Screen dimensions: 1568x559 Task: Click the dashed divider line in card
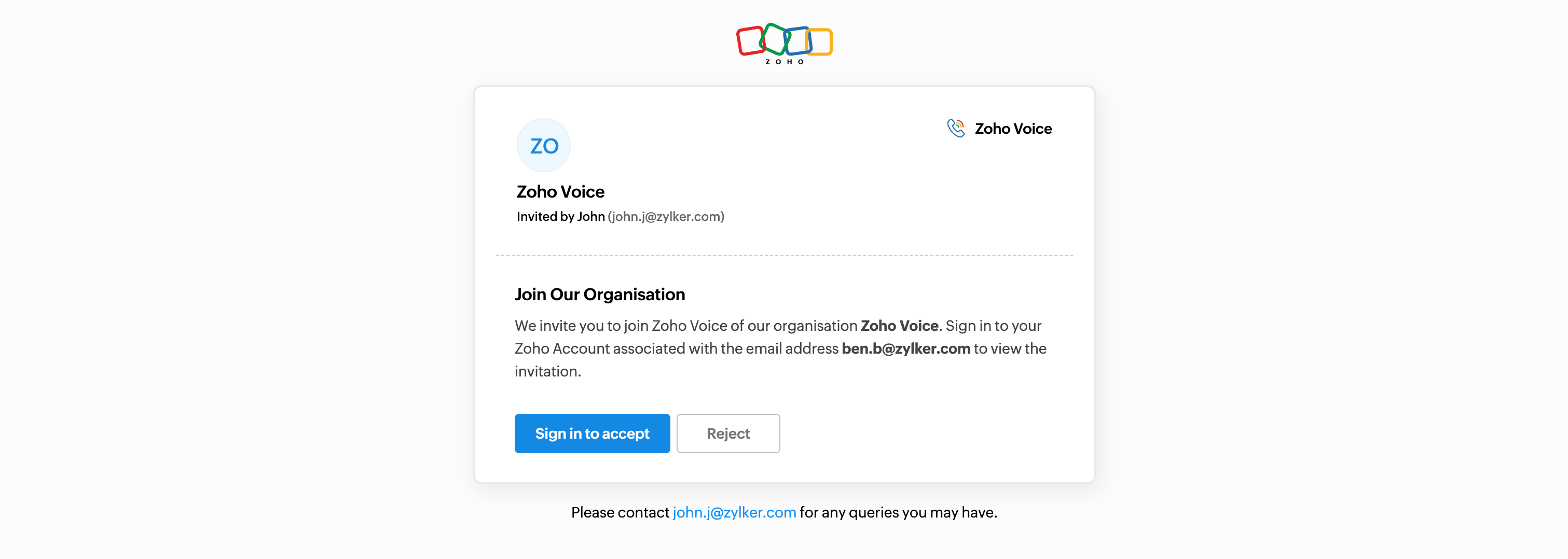point(784,256)
